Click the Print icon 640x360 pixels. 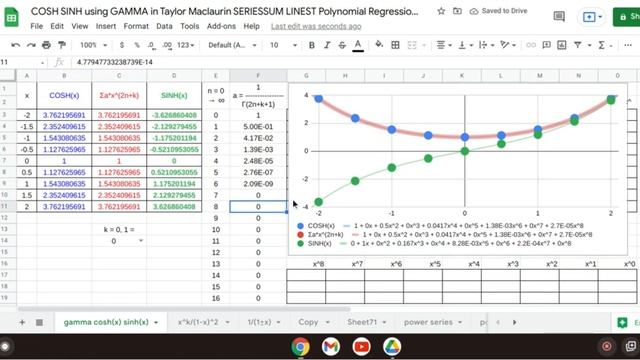[x=47, y=45]
